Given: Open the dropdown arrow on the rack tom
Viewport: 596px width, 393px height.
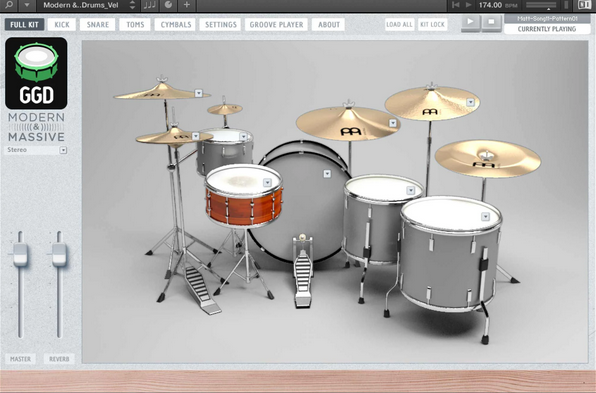Looking at the screenshot, I should [x=244, y=136].
